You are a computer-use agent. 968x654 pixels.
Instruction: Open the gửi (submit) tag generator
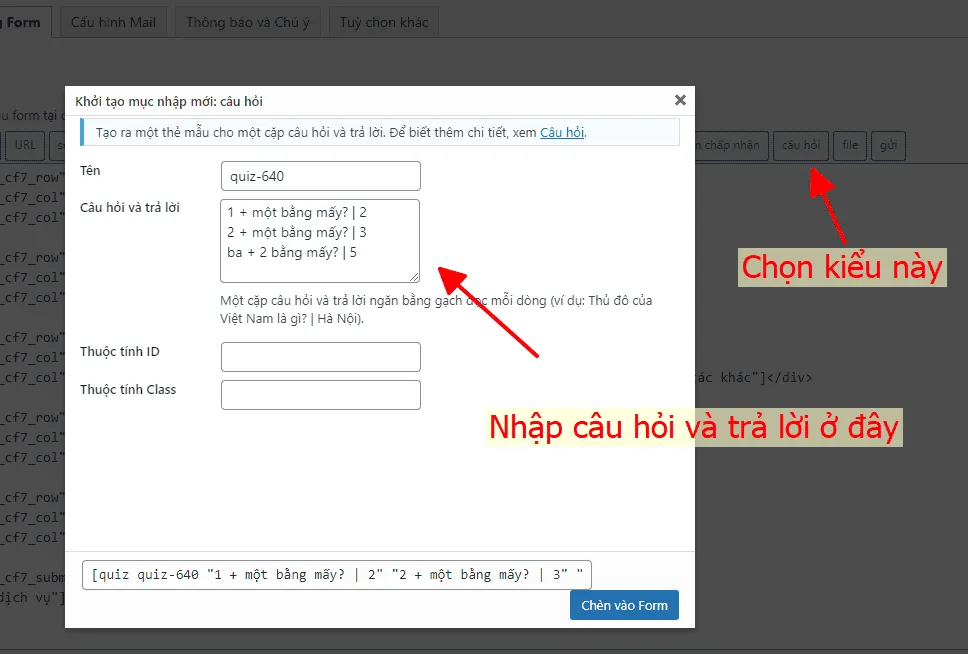(x=888, y=145)
